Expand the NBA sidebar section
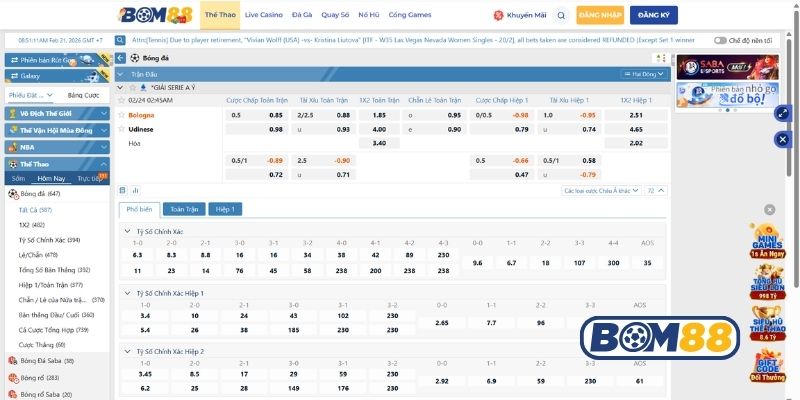 (x=104, y=147)
